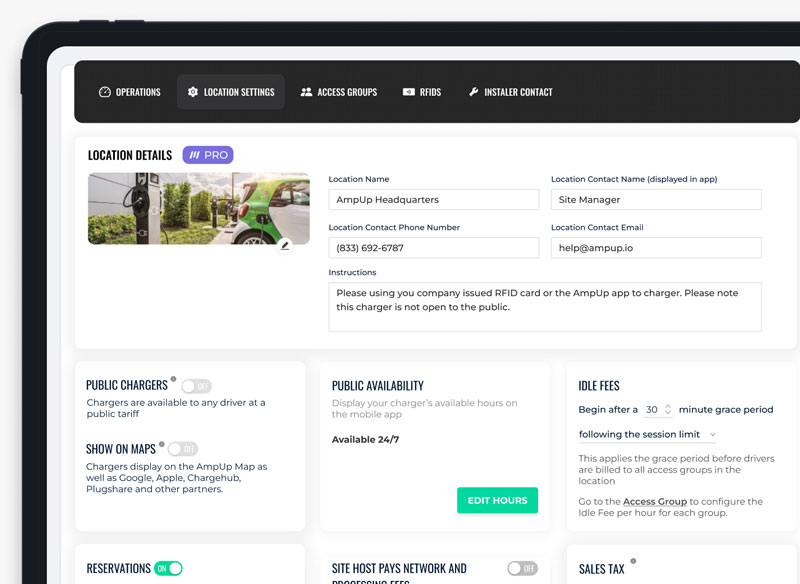This screenshot has height=584, width=800.
Task: Switch to the Access Groups tab
Action: [339, 92]
